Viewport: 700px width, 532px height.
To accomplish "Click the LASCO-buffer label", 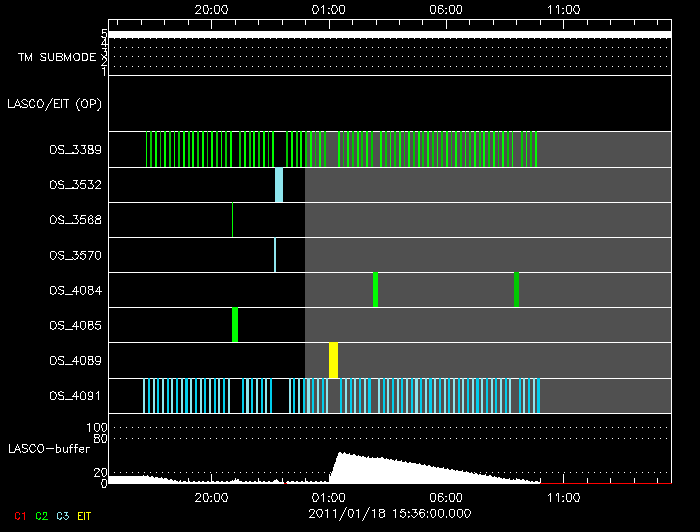I will [x=49, y=449].
